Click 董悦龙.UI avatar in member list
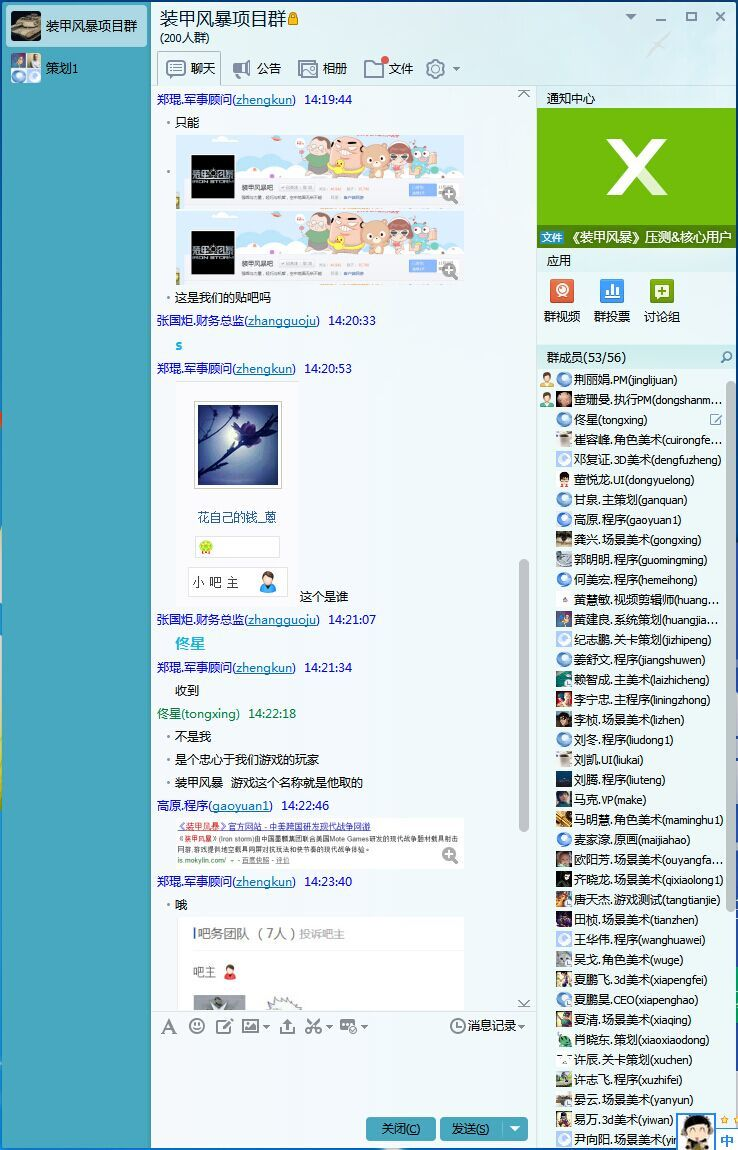 click(x=563, y=480)
